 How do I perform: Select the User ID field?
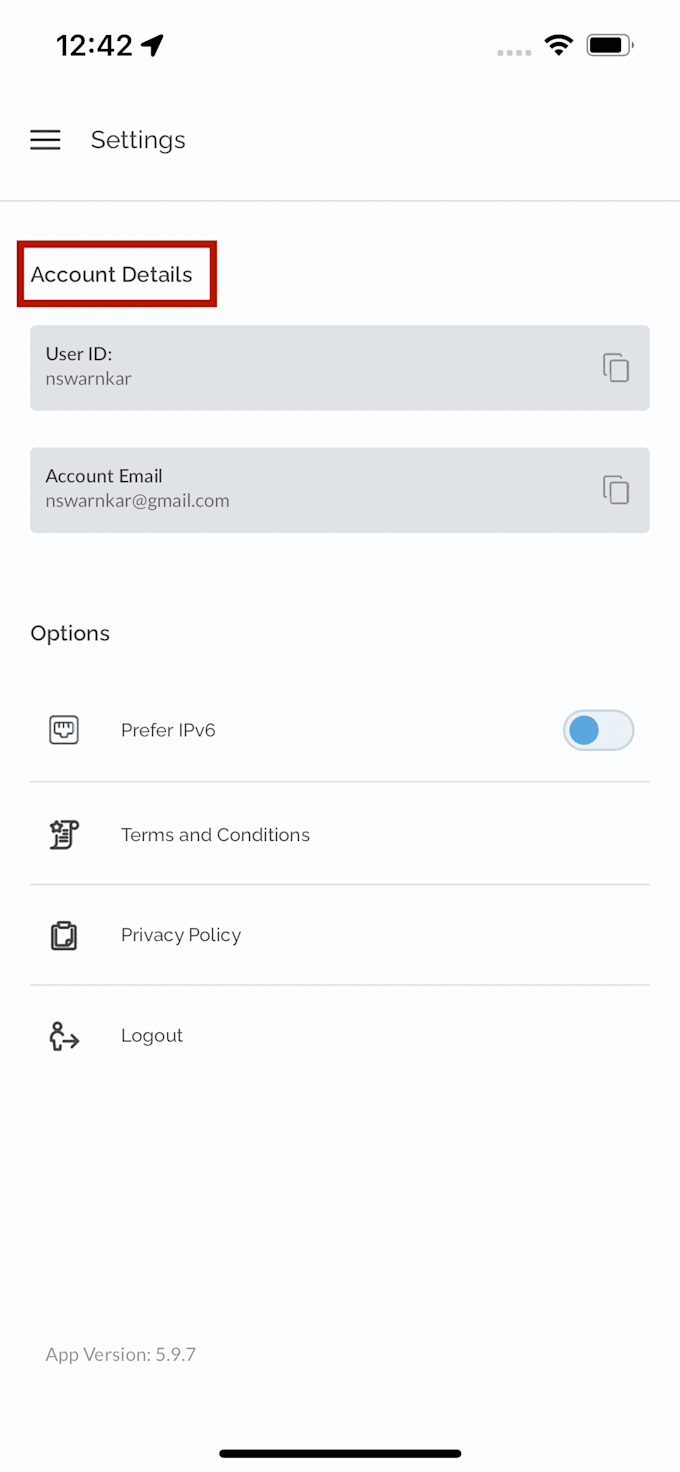point(300,367)
